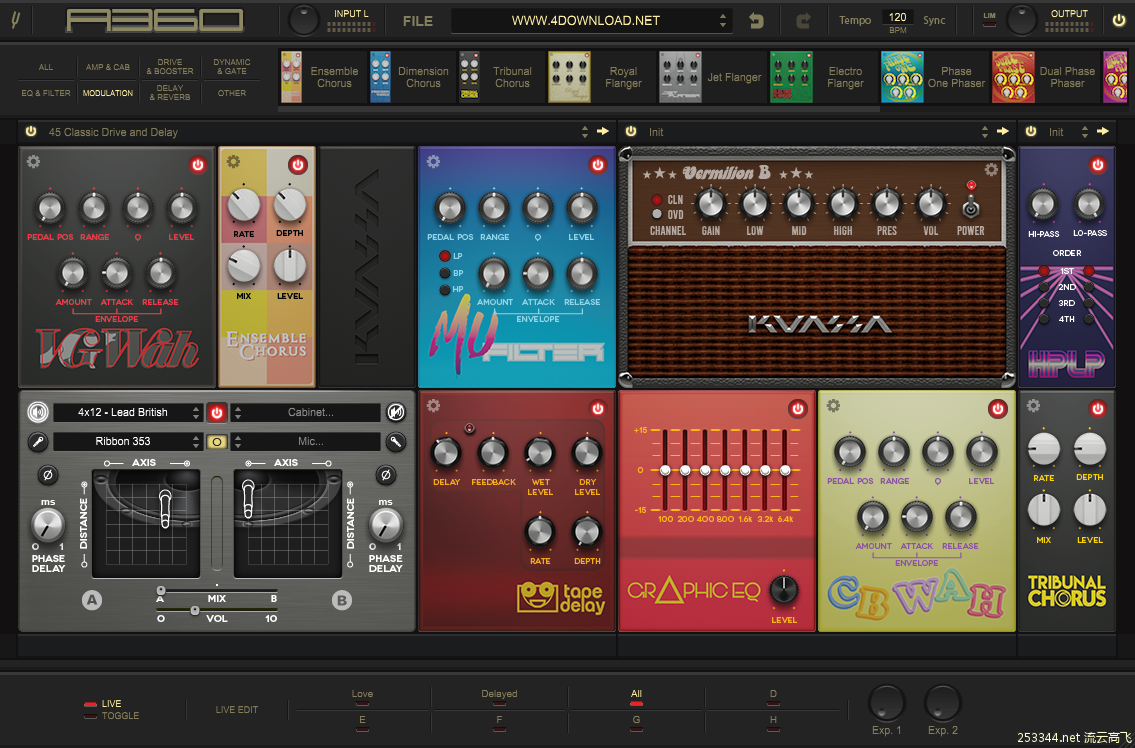Open settings gear on Vermilion B amp
Viewport: 1135px width, 748px height.
(x=991, y=170)
